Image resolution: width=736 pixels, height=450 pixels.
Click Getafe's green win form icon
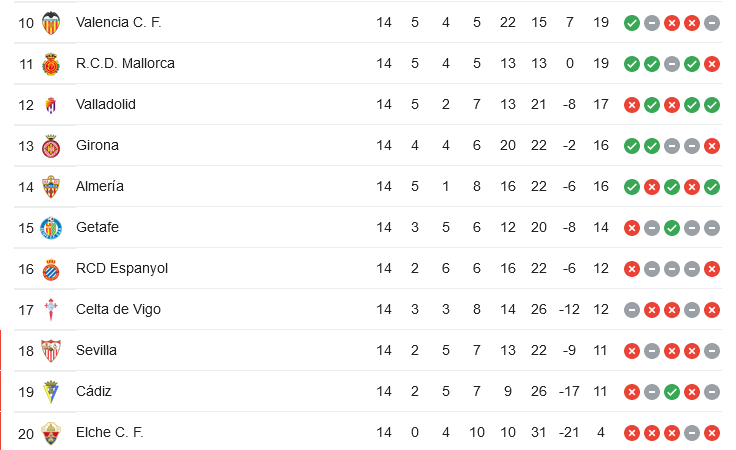point(672,228)
